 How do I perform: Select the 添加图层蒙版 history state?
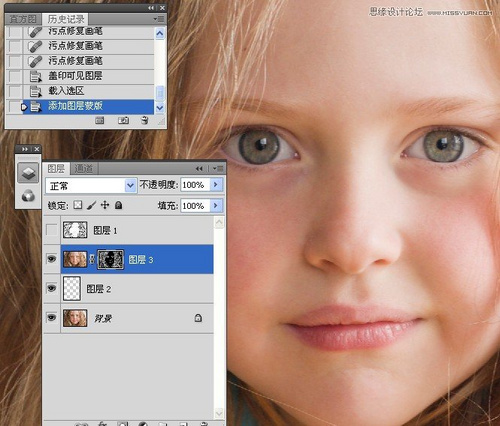80,107
